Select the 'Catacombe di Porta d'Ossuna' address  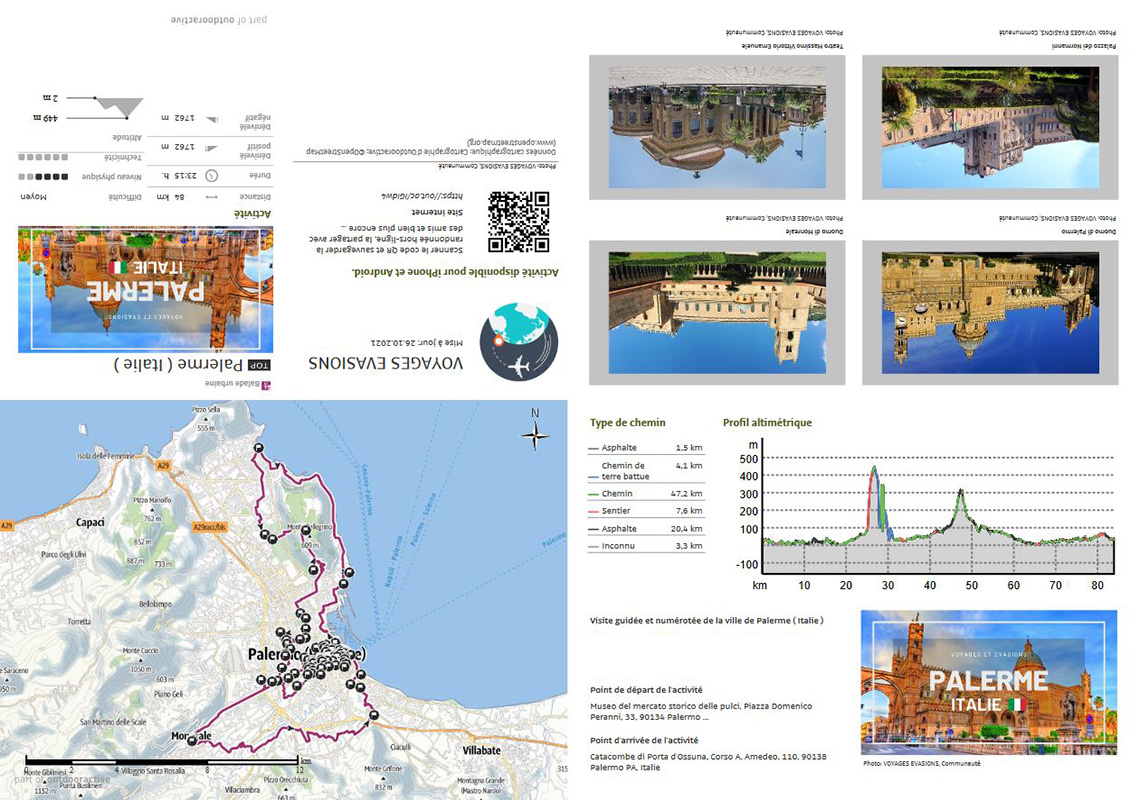tap(708, 761)
